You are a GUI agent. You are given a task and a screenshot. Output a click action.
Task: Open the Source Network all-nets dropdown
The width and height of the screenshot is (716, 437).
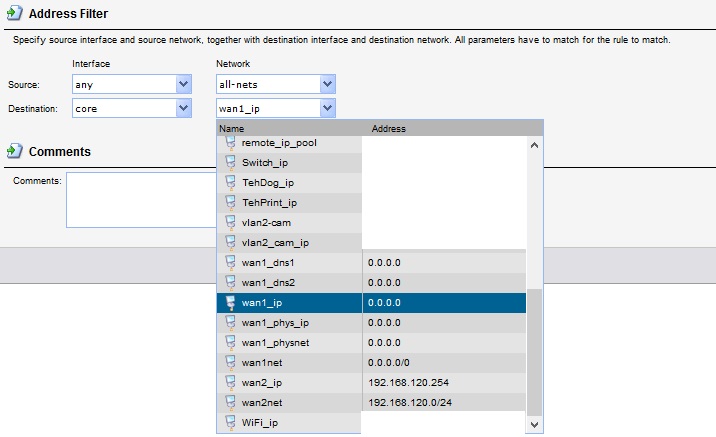(x=327, y=85)
